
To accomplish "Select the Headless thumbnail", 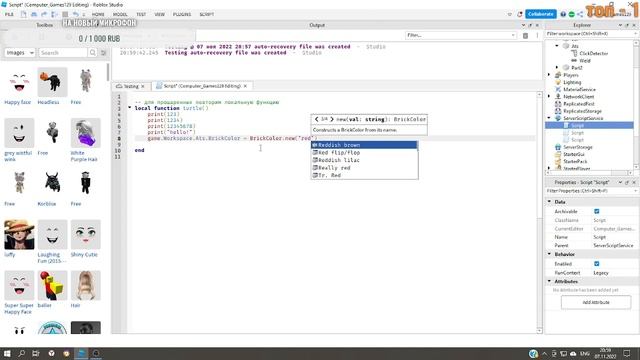I will point(52,82).
